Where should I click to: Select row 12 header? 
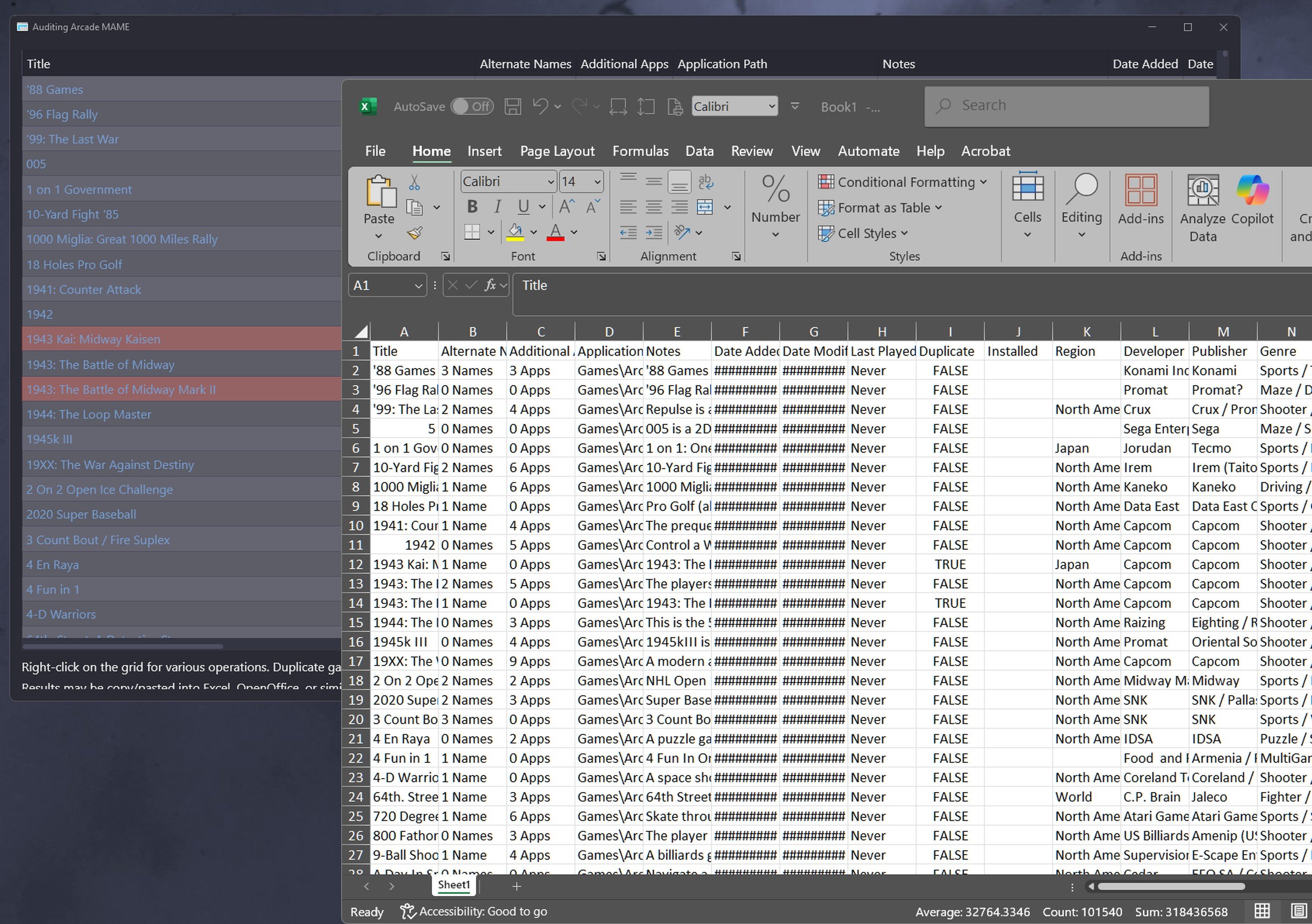pos(356,564)
